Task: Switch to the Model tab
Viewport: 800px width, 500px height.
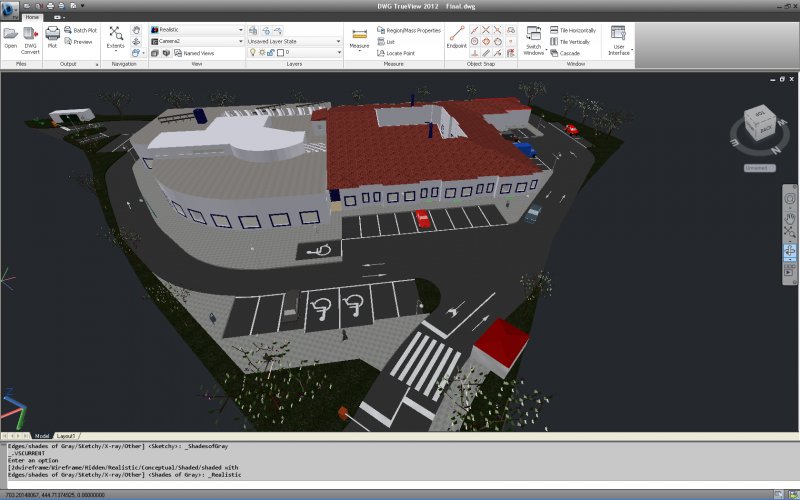Action: pos(42,436)
